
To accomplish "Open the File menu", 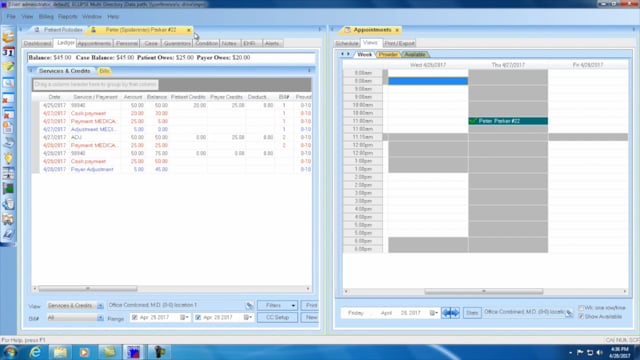I will (x=11, y=17).
